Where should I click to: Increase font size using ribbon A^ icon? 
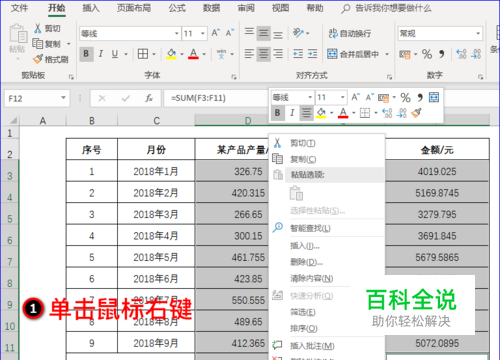tap(216, 33)
